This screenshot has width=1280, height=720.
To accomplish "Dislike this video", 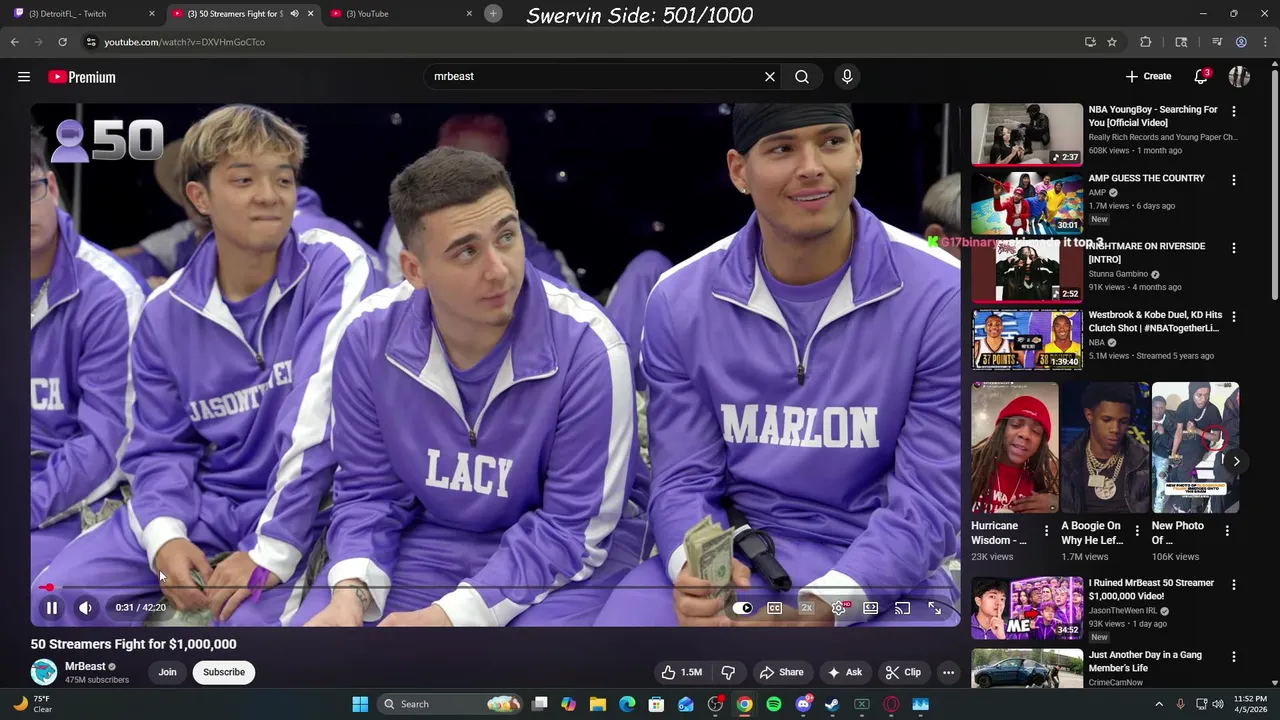I will [728, 672].
